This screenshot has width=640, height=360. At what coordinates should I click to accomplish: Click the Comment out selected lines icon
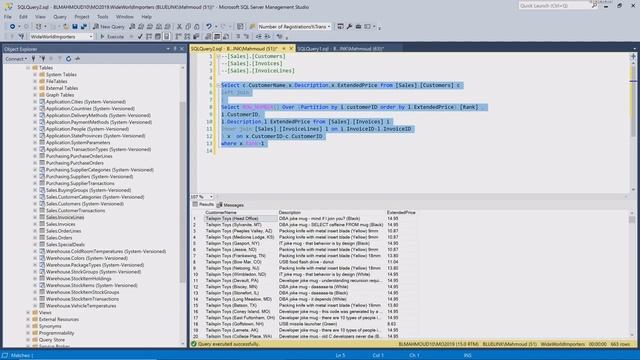(x=238, y=36)
